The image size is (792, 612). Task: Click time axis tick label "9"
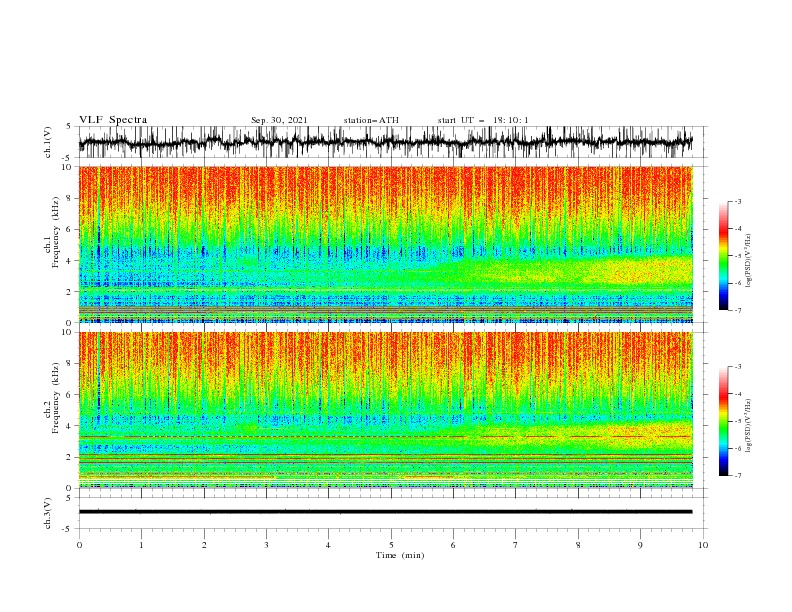tap(640, 545)
